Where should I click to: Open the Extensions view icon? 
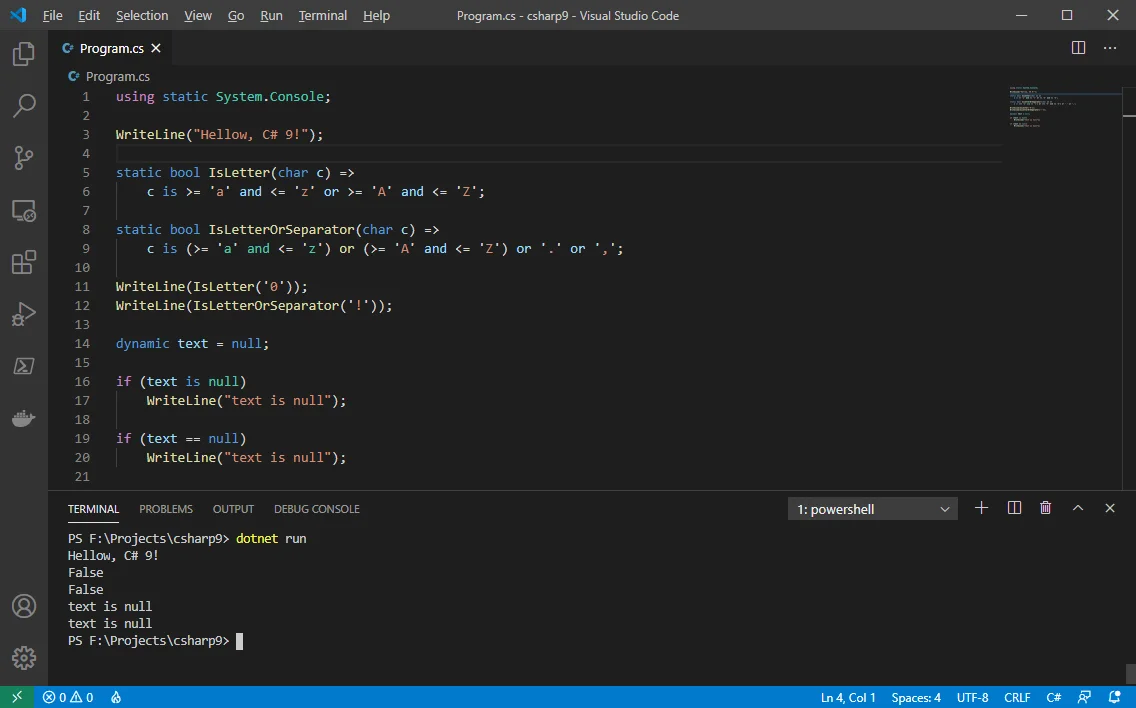24,262
